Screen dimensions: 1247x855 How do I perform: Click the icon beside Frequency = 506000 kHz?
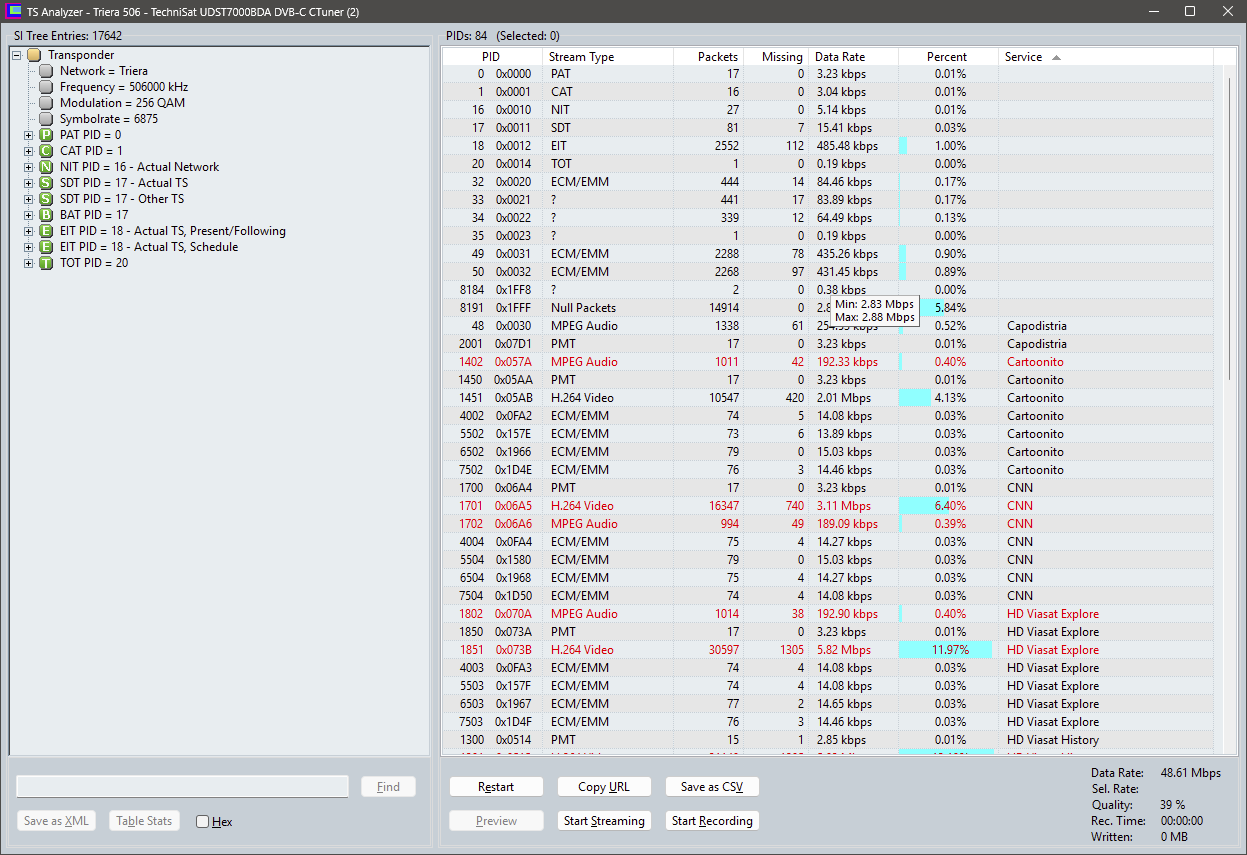46,87
